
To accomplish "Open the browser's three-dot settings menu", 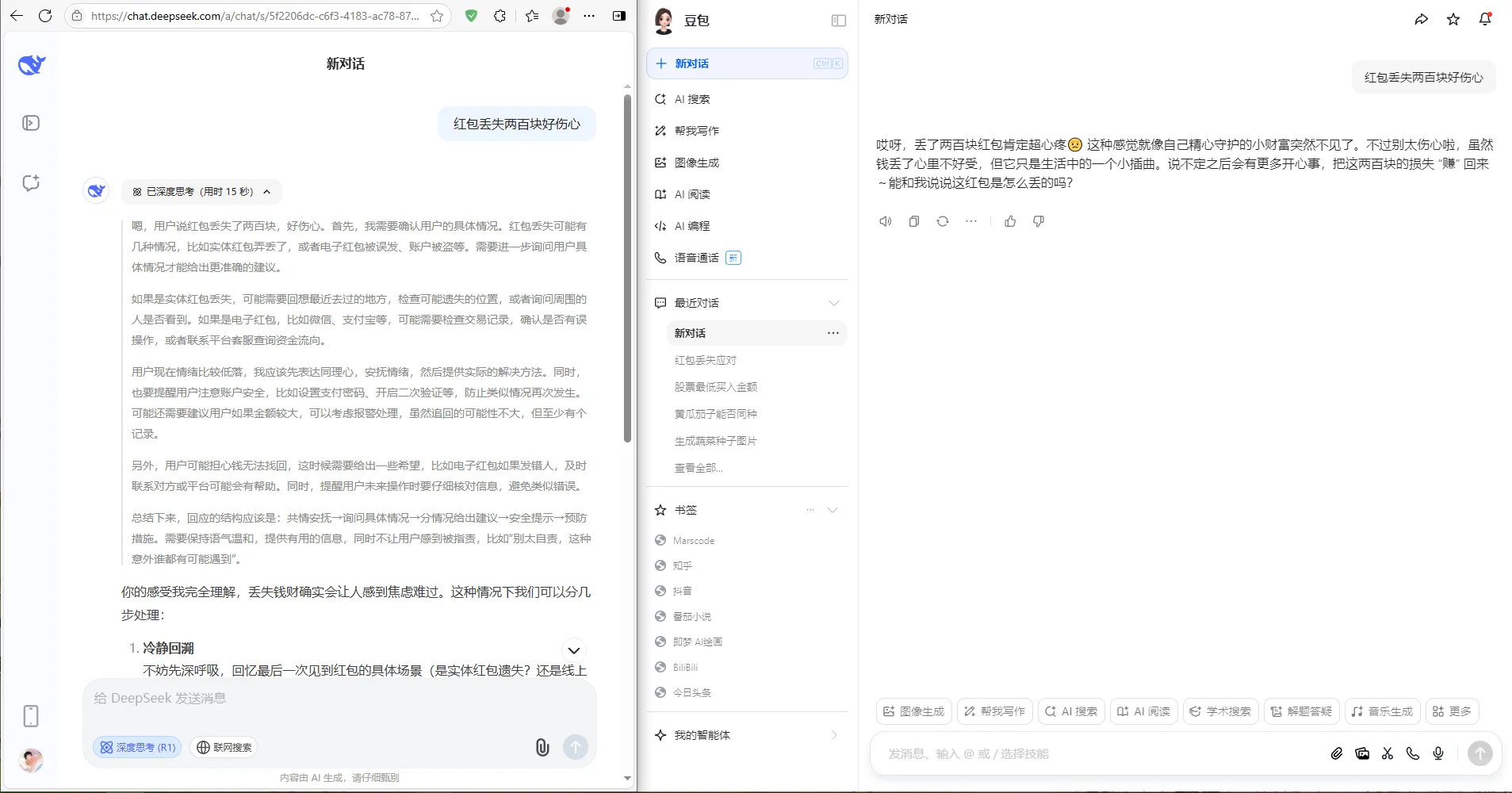I will (589, 16).
